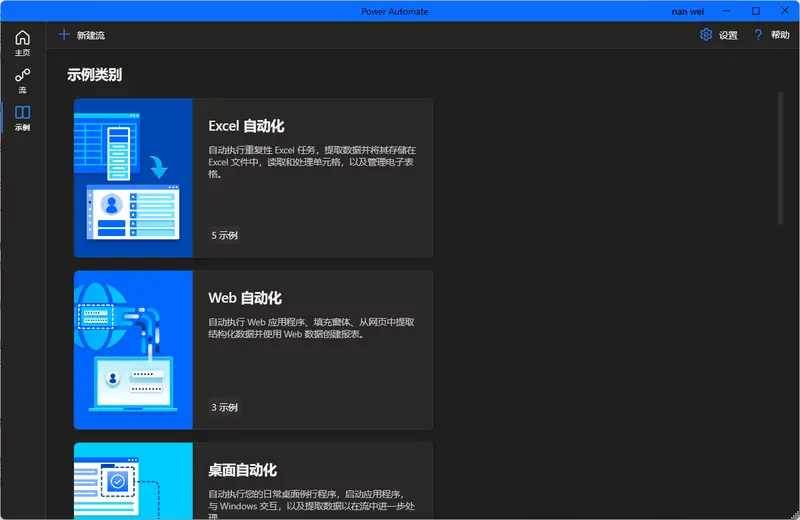Click the 5 示例 count badge
The height and width of the screenshot is (520, 800).
224,235
